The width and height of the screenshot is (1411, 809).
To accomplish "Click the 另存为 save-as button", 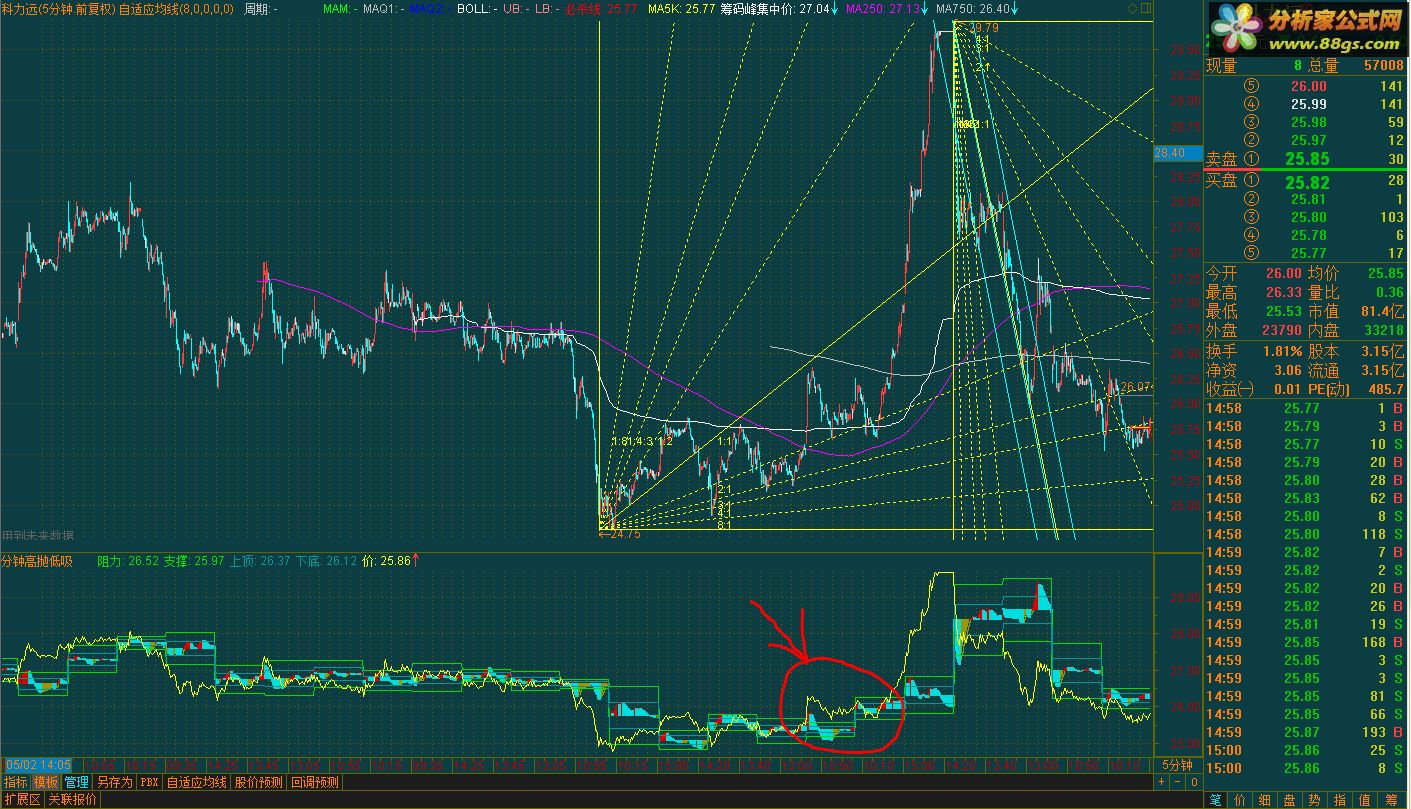I will (x=114, y=782).
